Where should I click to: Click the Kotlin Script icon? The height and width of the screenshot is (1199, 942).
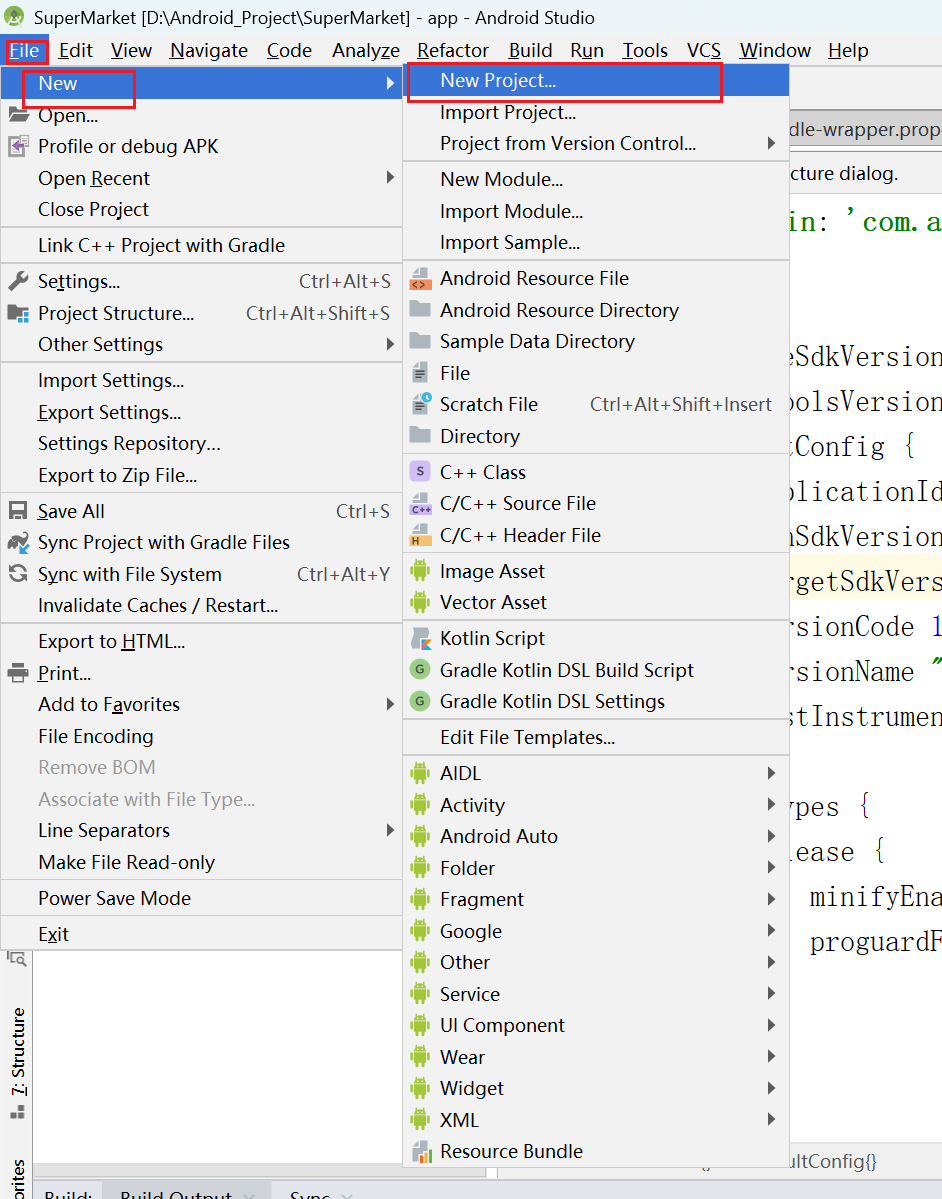click(x=421, y=638)
